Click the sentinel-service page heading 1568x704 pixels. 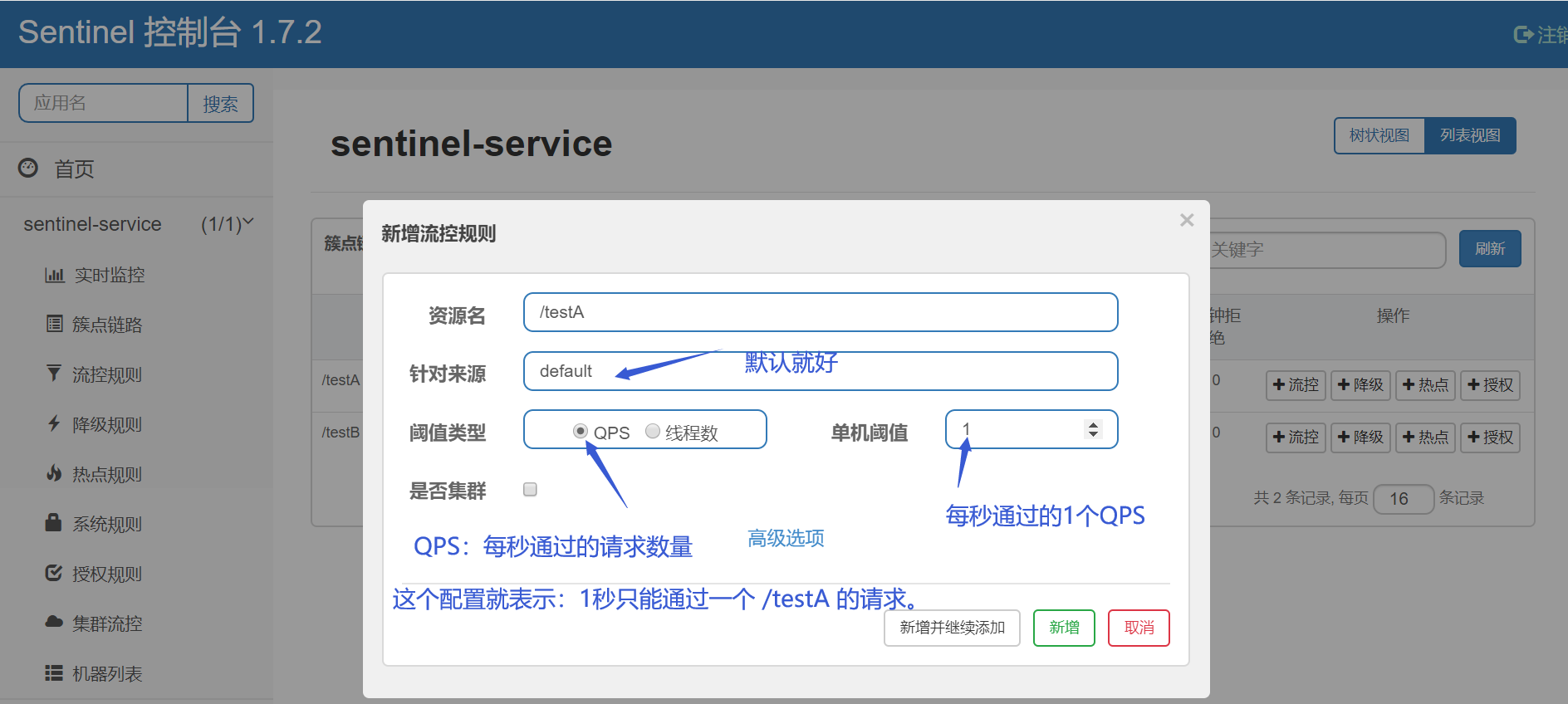471,144
